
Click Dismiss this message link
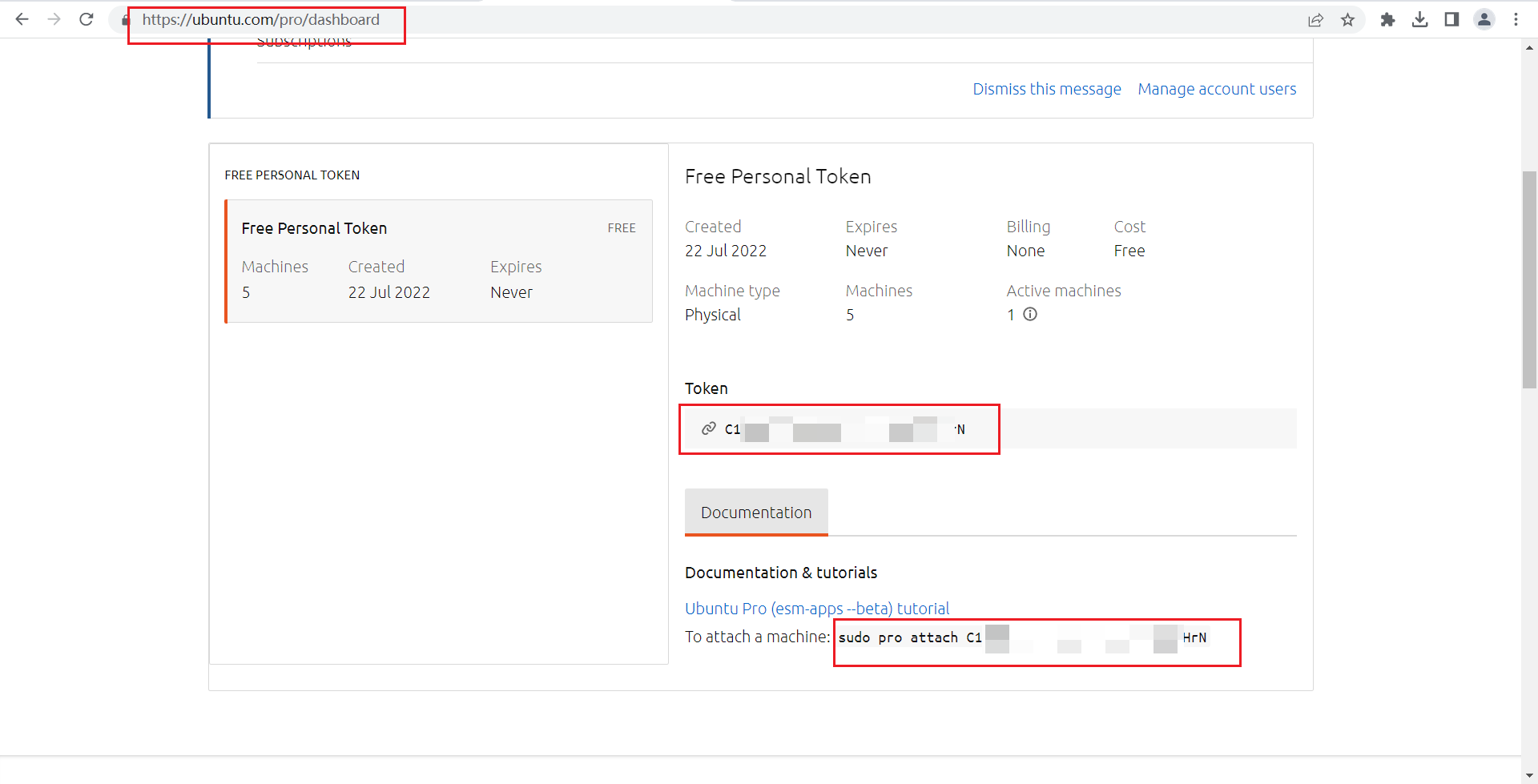[1047, 89]
